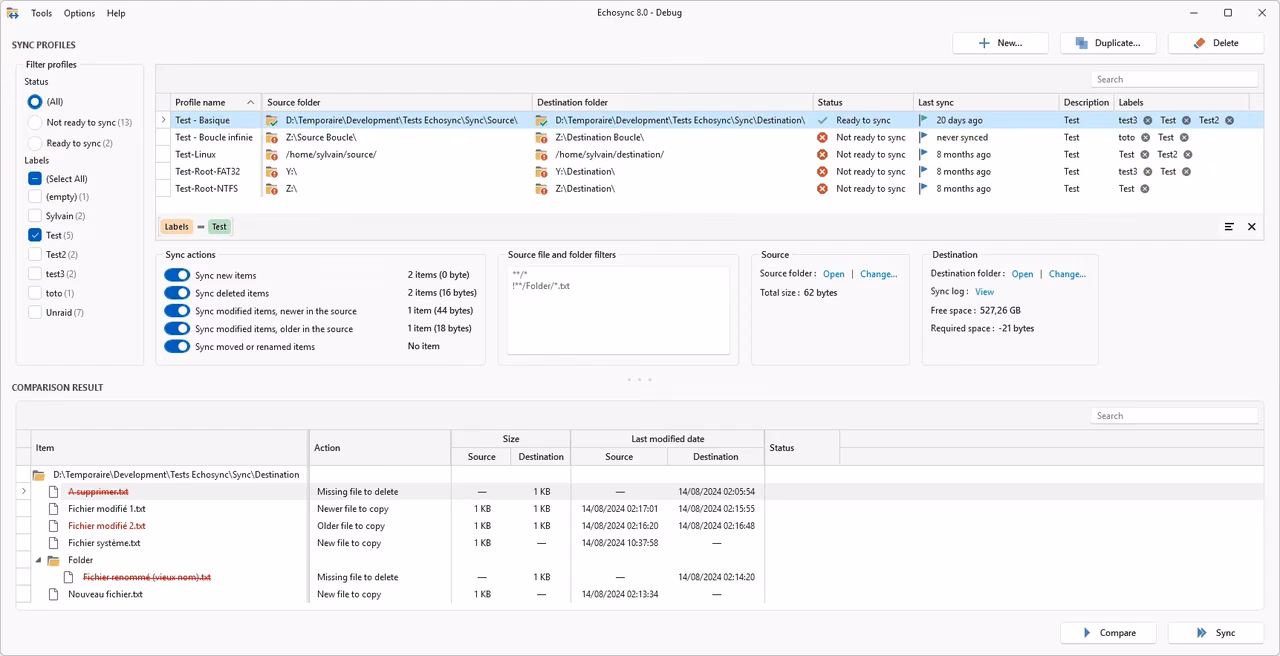Click the destination folder icon for Y:\Destination\
Screen dimensions: 1280x656
click(x=542, y=171)
